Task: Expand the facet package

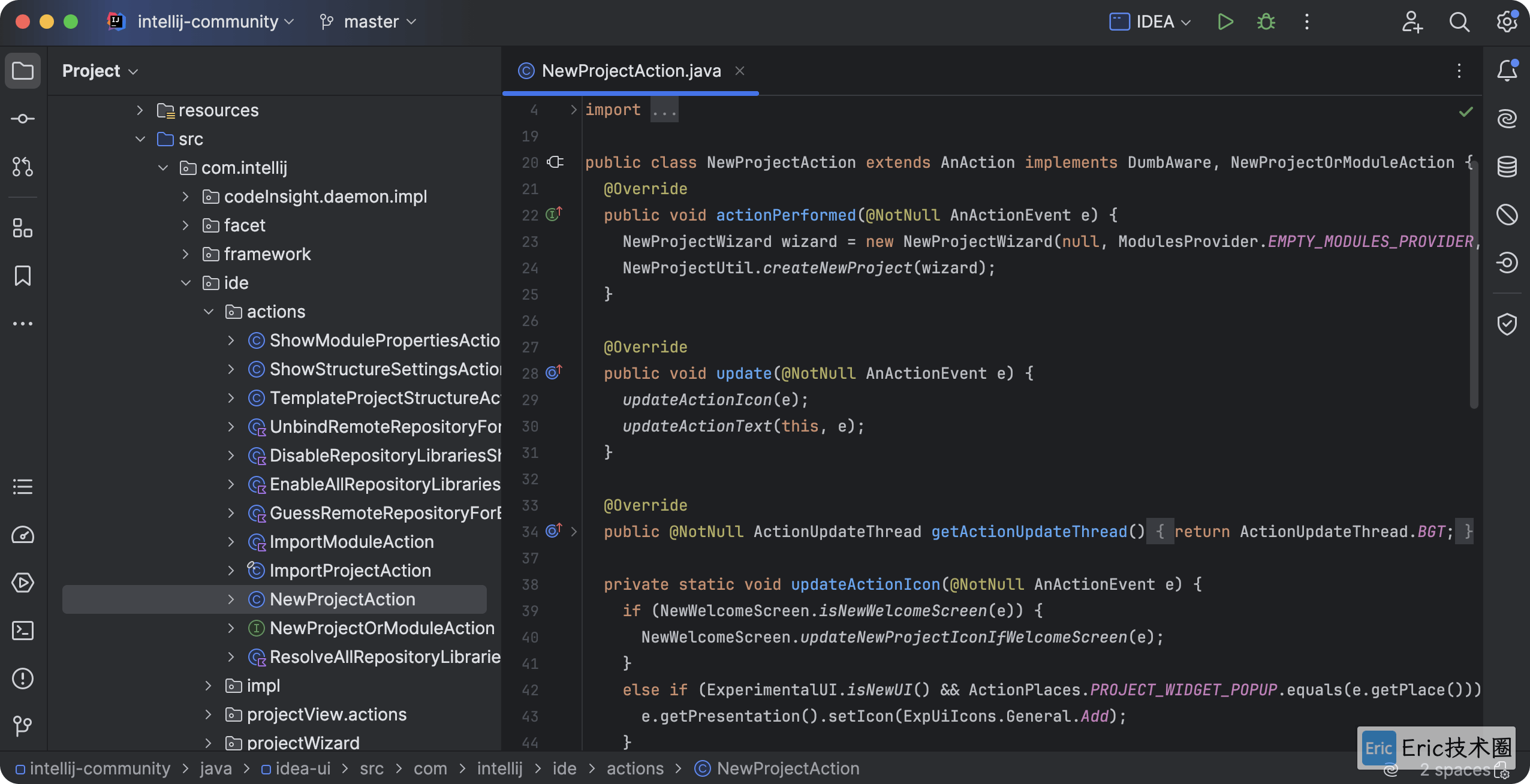Action: (x=185, y=225)
